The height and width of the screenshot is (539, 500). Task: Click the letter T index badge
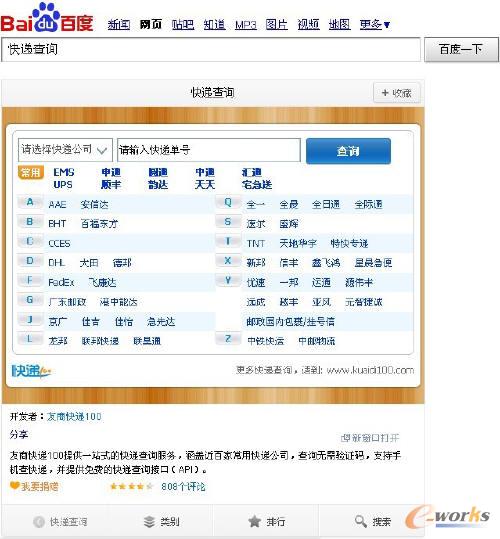coord(228,241)
